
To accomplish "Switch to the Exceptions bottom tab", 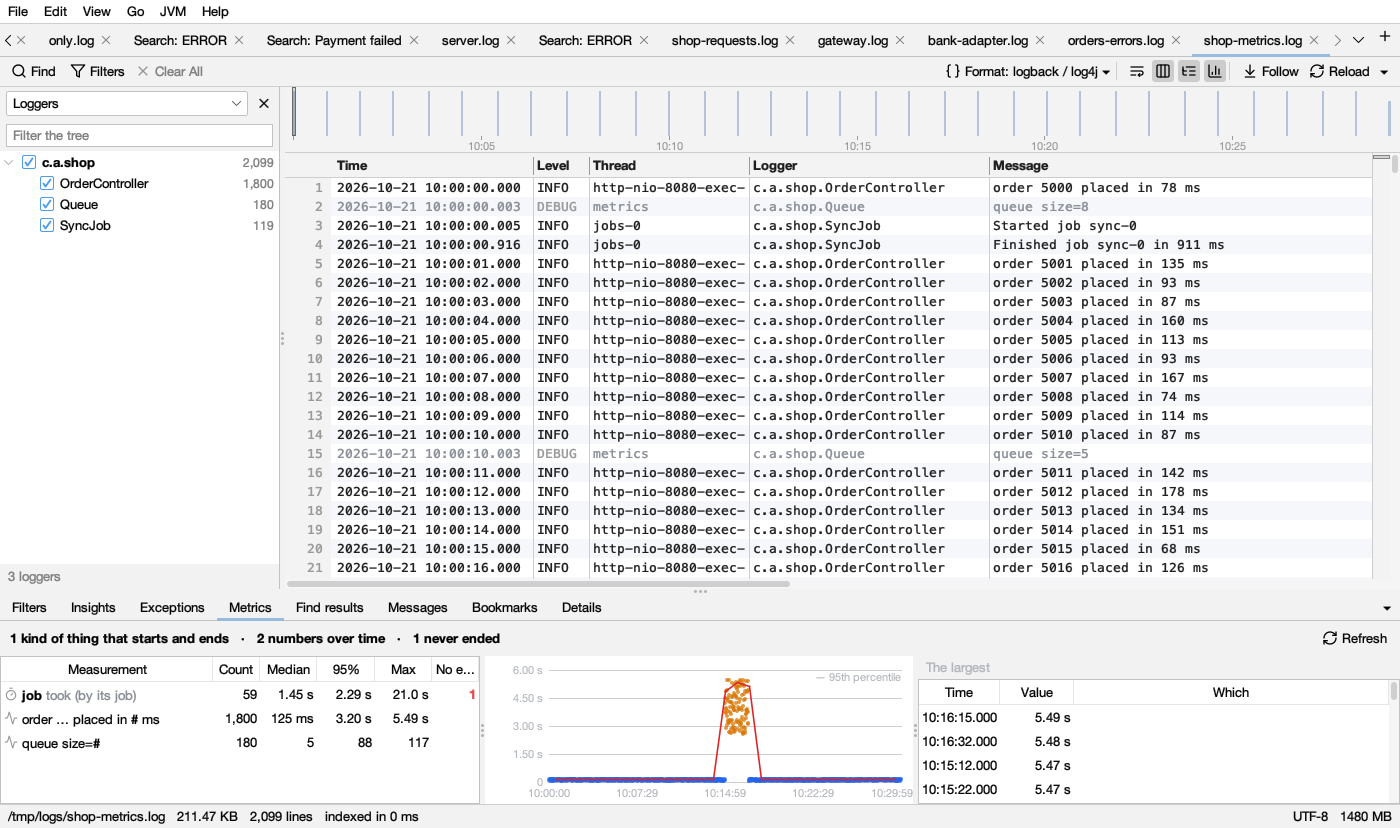I will tap(172, 607).
